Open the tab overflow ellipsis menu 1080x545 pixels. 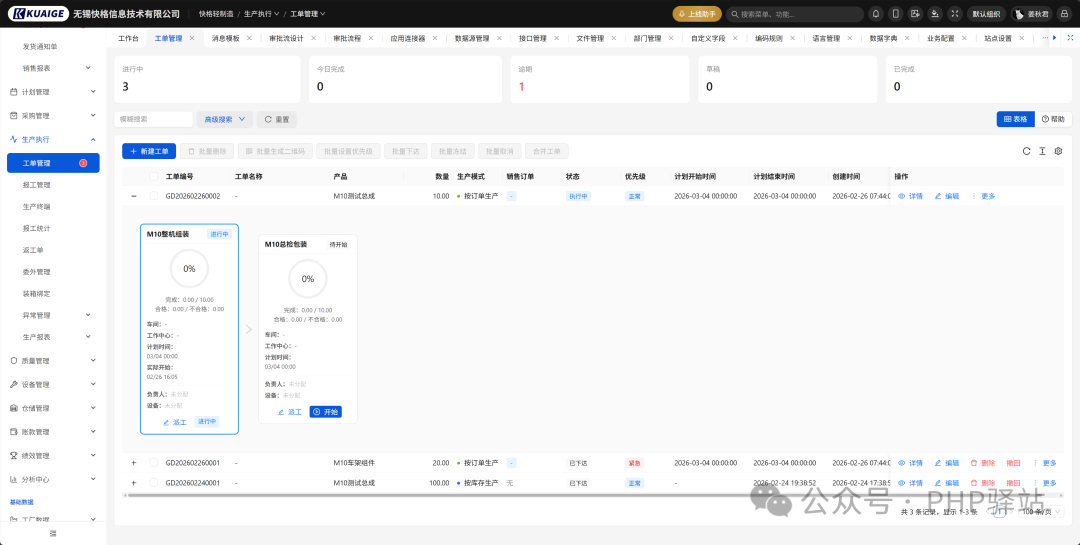[1046, 38]
